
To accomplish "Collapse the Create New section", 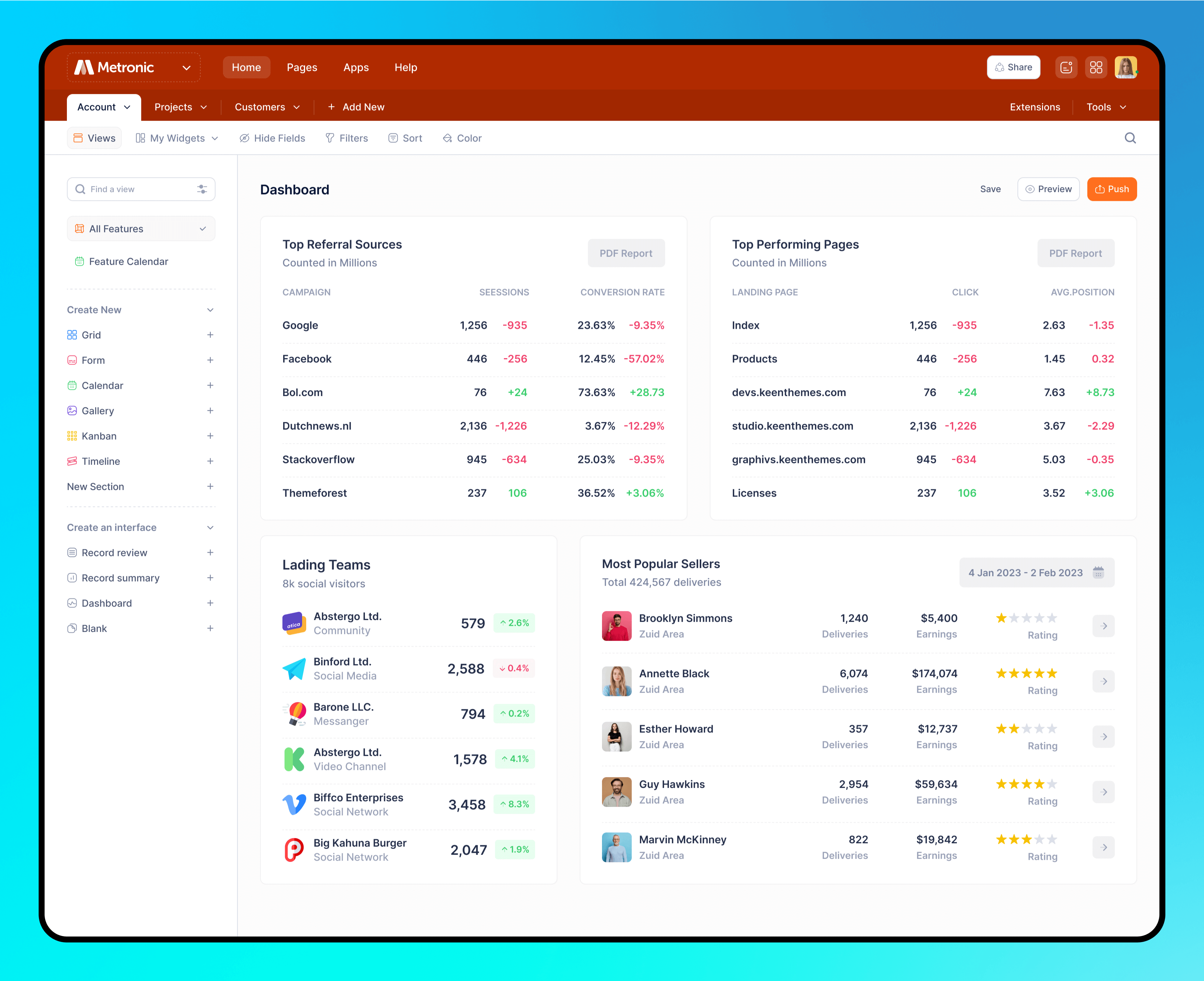I will click(210, 310).
